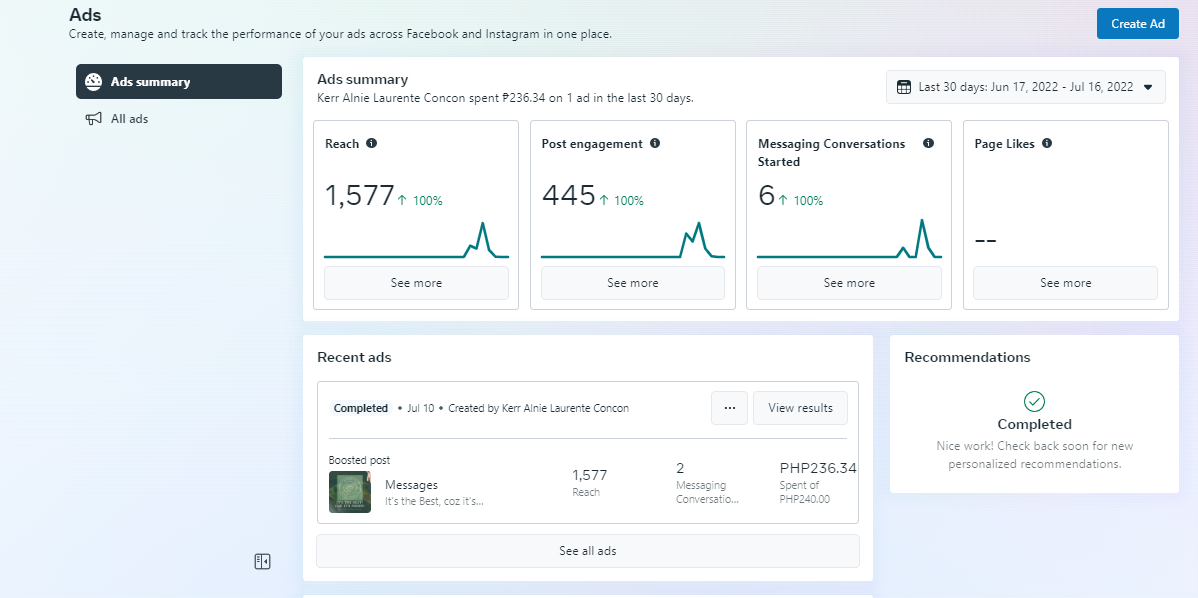Click See all ads button

588,551
